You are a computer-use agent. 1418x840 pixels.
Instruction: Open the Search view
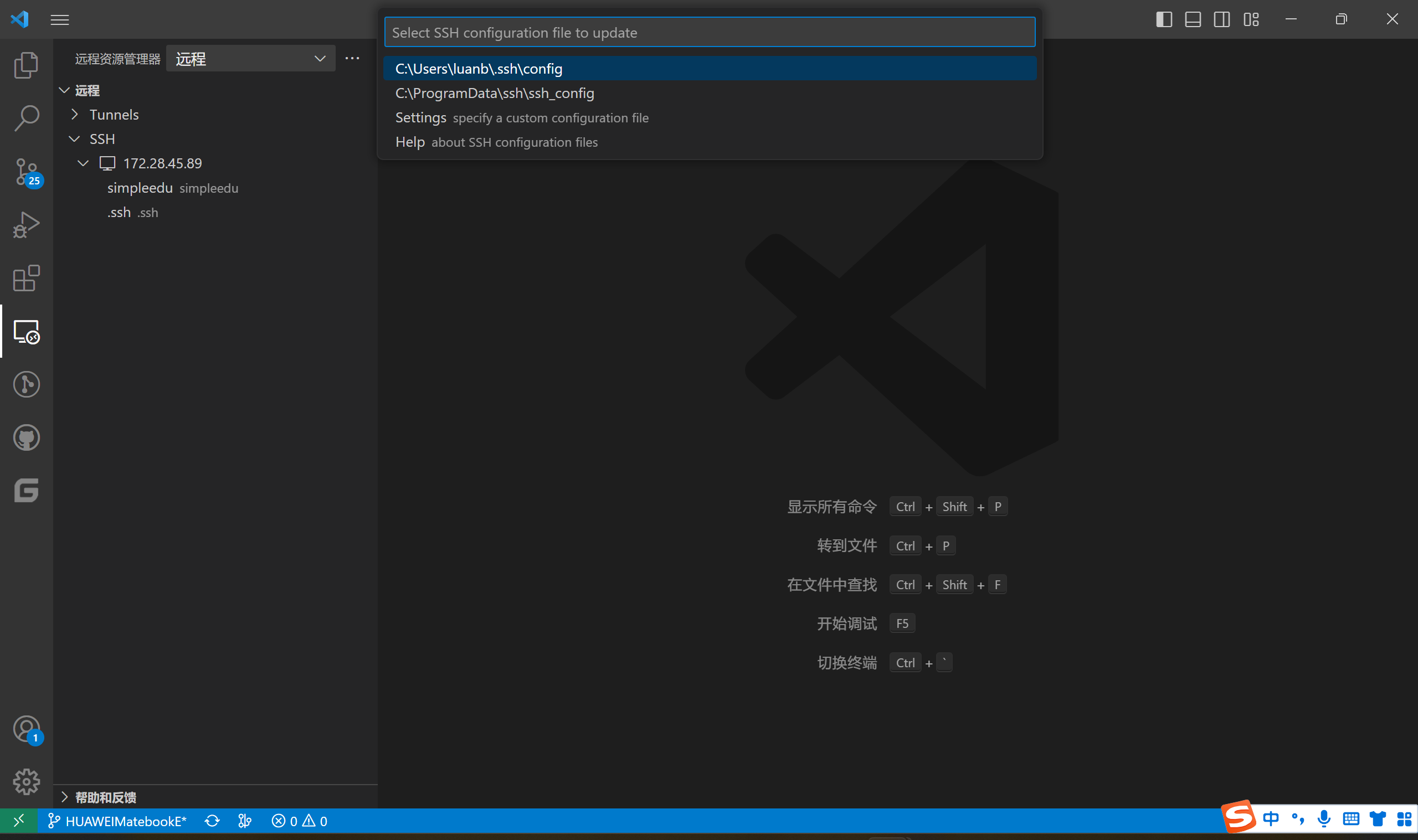(26, 118)
